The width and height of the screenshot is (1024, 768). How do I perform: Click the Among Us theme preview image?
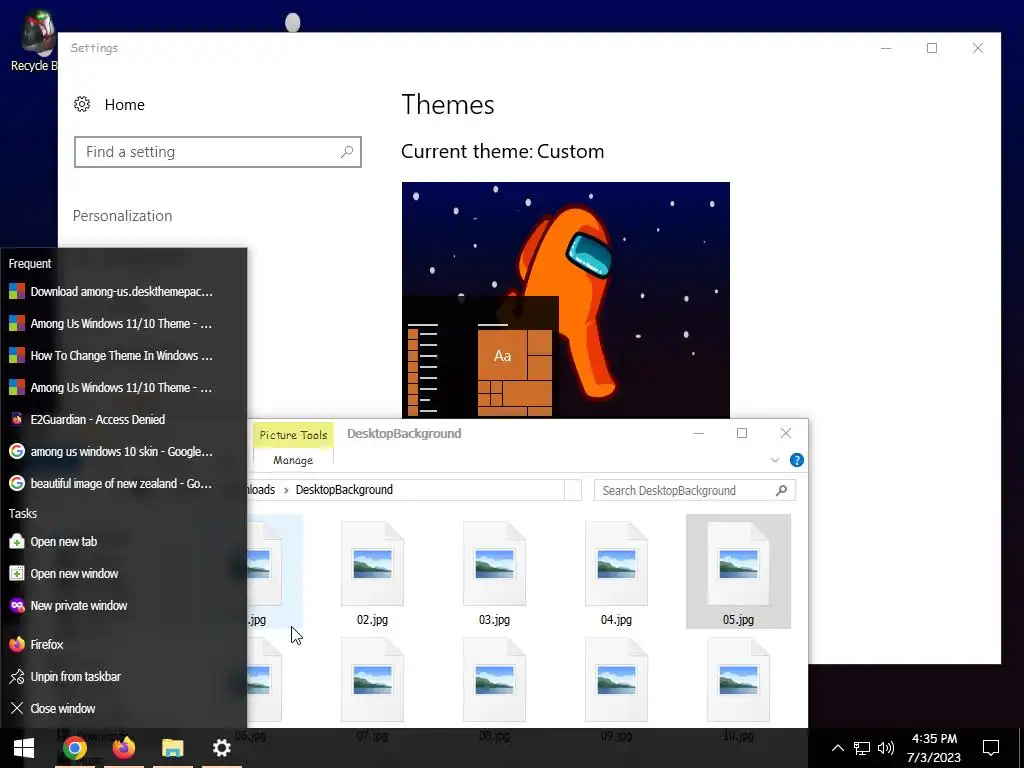566,300
